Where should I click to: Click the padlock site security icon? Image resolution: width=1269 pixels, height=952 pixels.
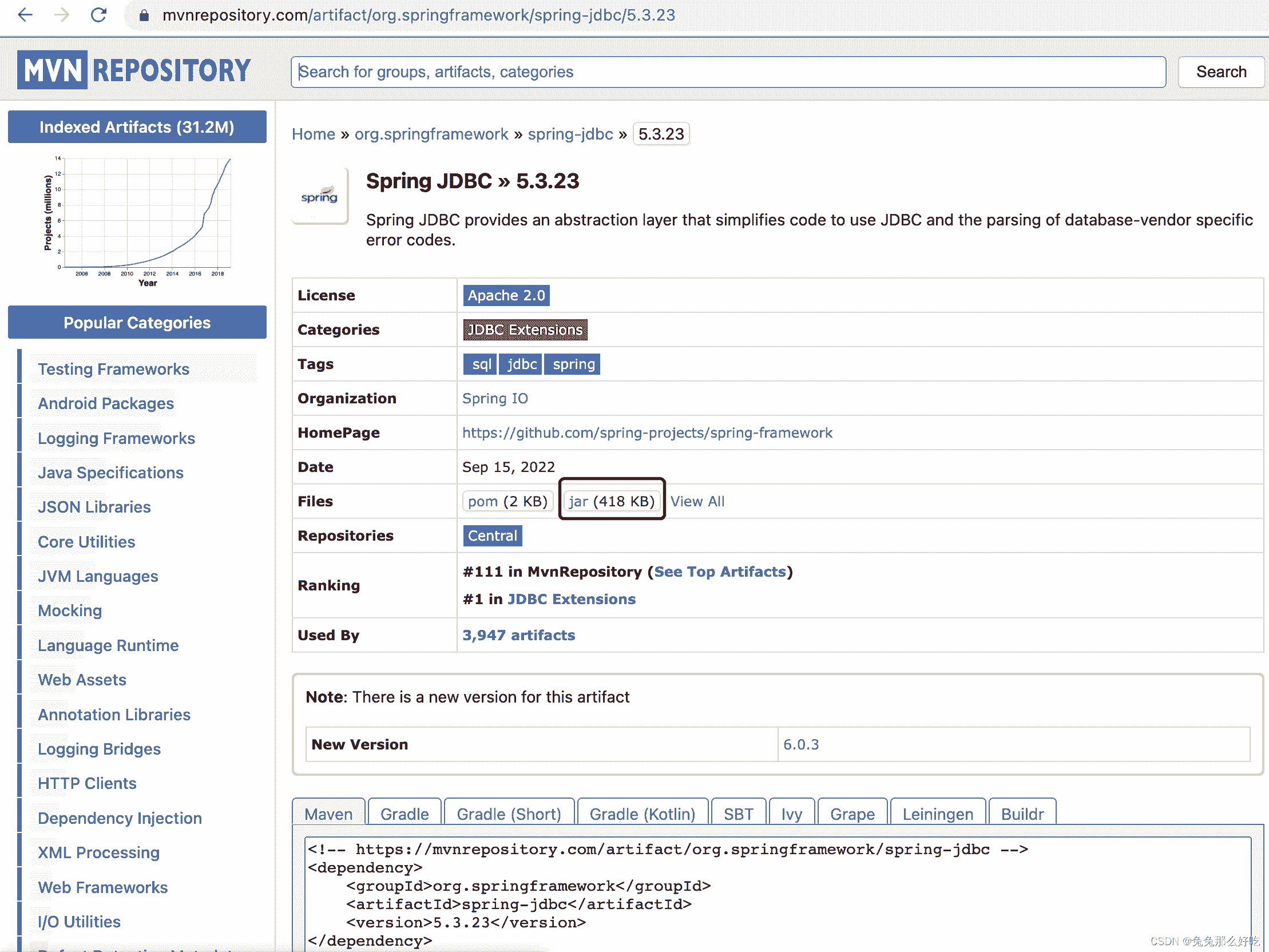(x=145, y=15)
